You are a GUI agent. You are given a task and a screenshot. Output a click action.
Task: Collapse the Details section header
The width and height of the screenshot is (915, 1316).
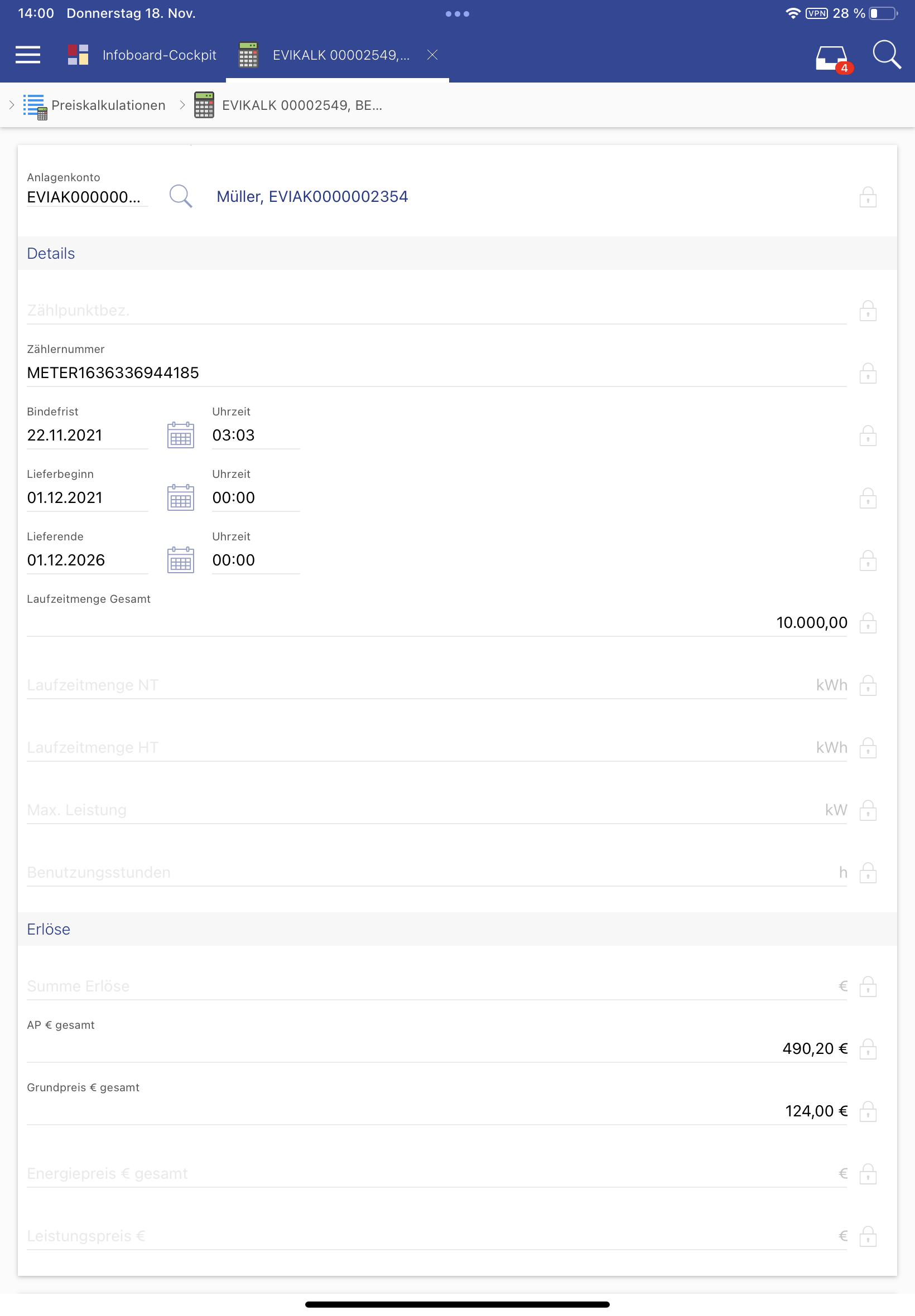51,253
